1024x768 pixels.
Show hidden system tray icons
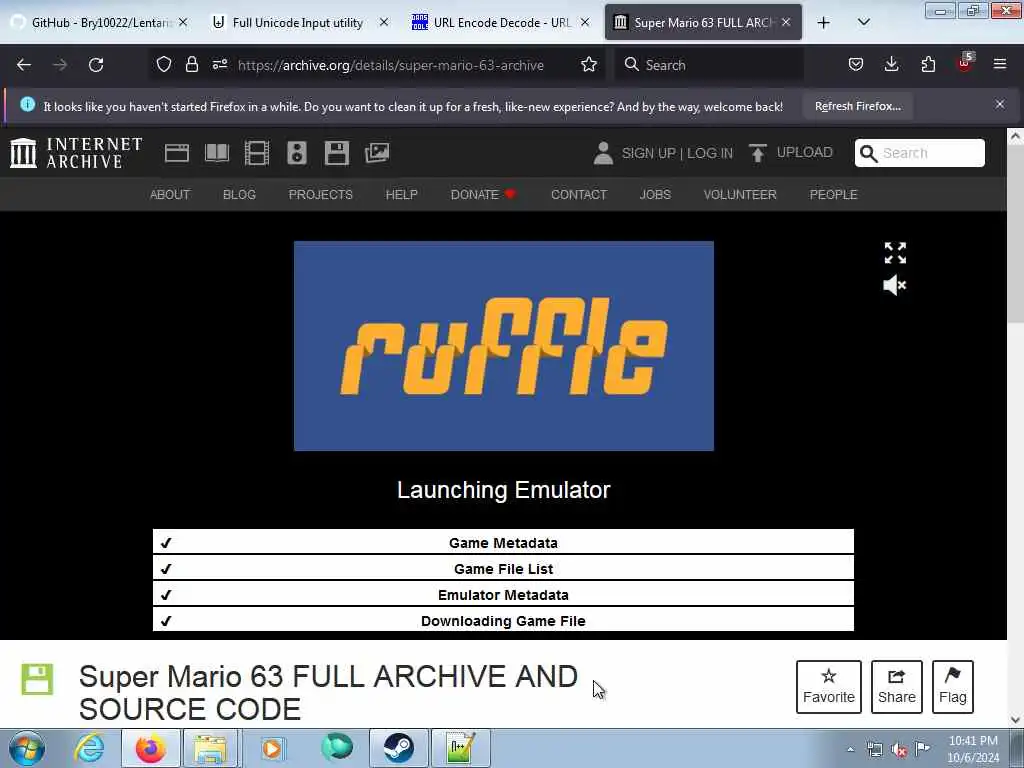[850, 749]
